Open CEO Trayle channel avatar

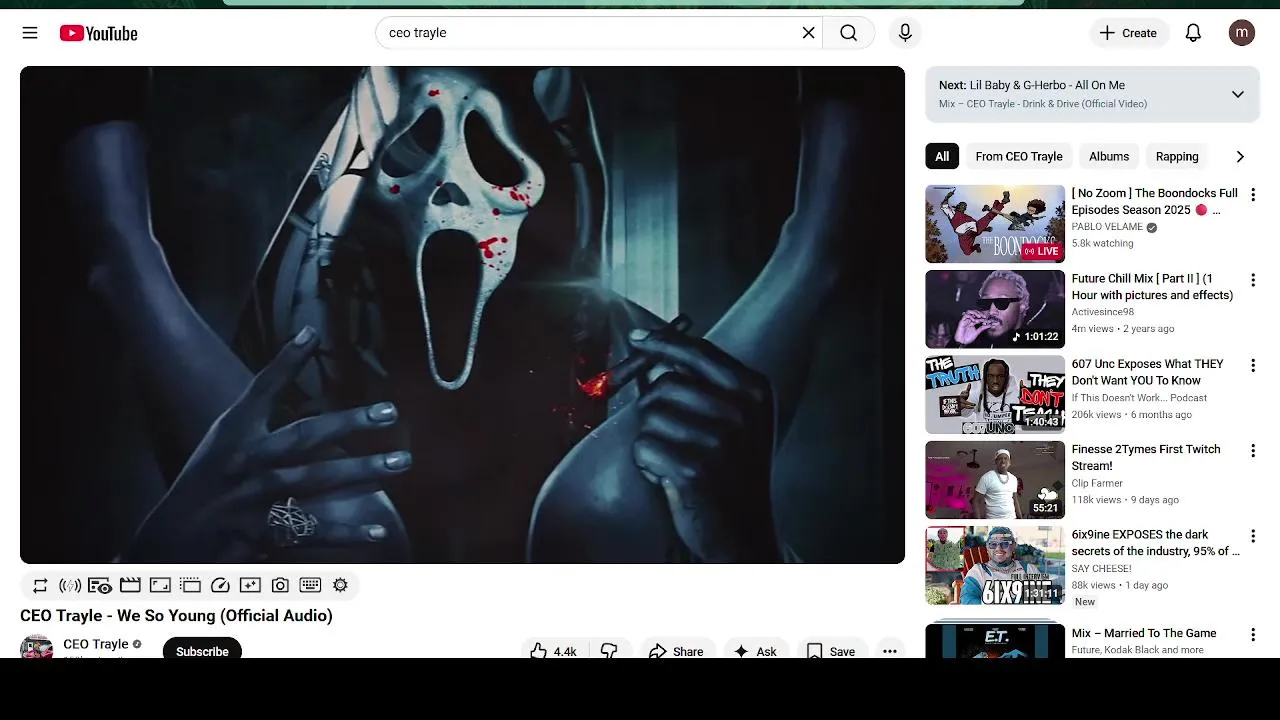tap(37, 647)
